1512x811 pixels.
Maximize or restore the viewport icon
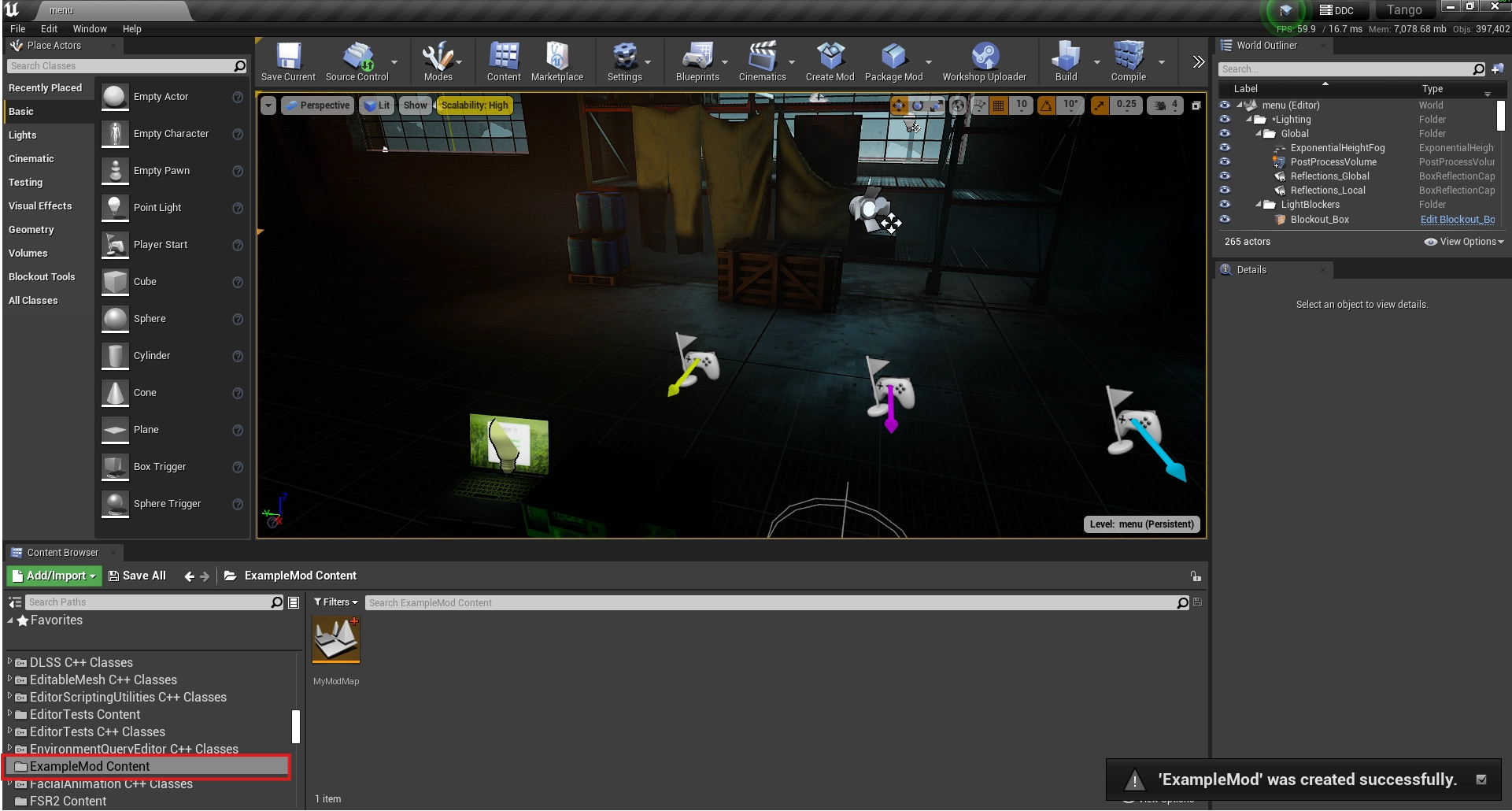coord(1196,106)
